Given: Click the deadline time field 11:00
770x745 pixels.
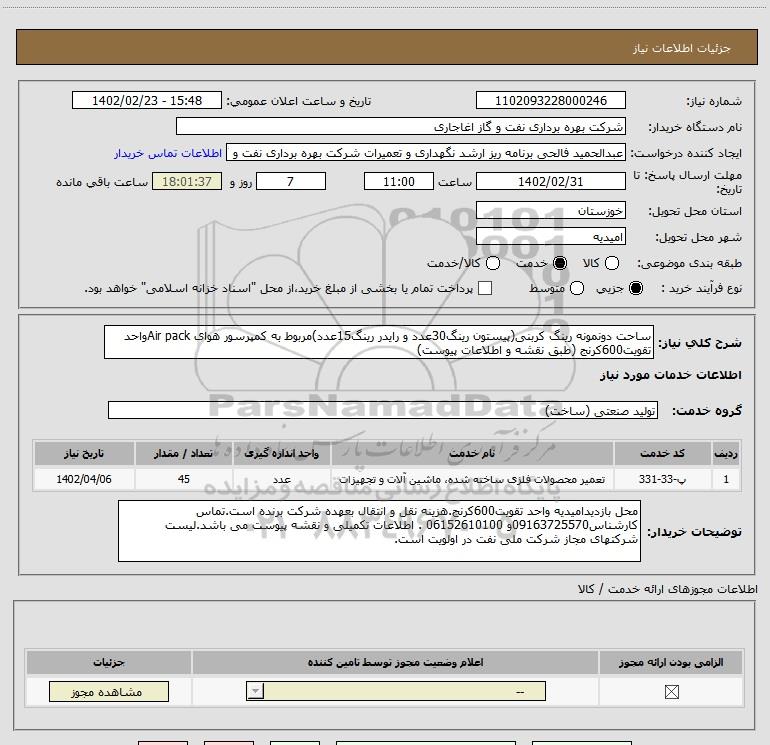Looking at the screenshot, I should (x=399, y=182).
